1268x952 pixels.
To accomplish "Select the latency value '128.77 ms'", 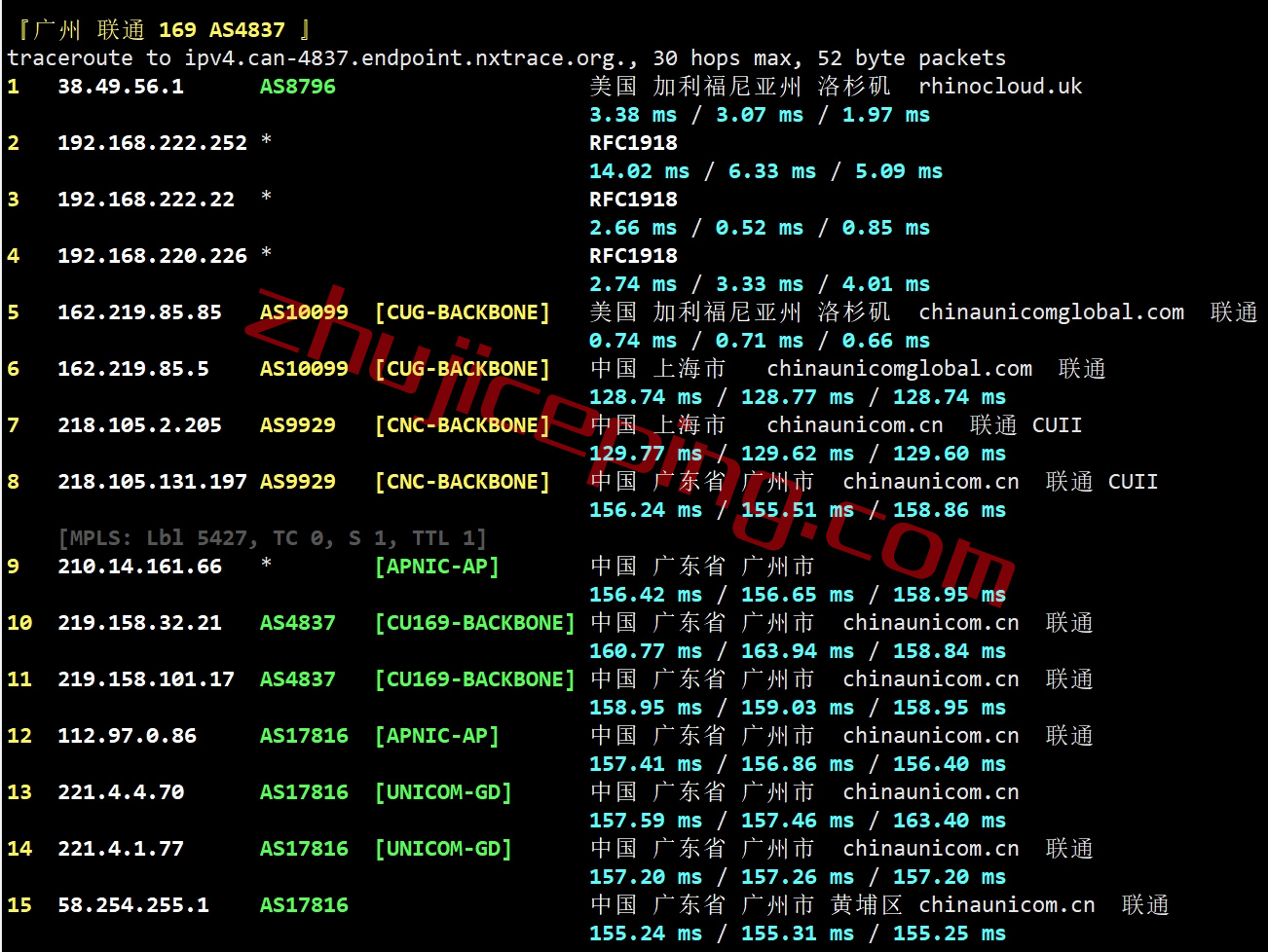I will (798, 397).
